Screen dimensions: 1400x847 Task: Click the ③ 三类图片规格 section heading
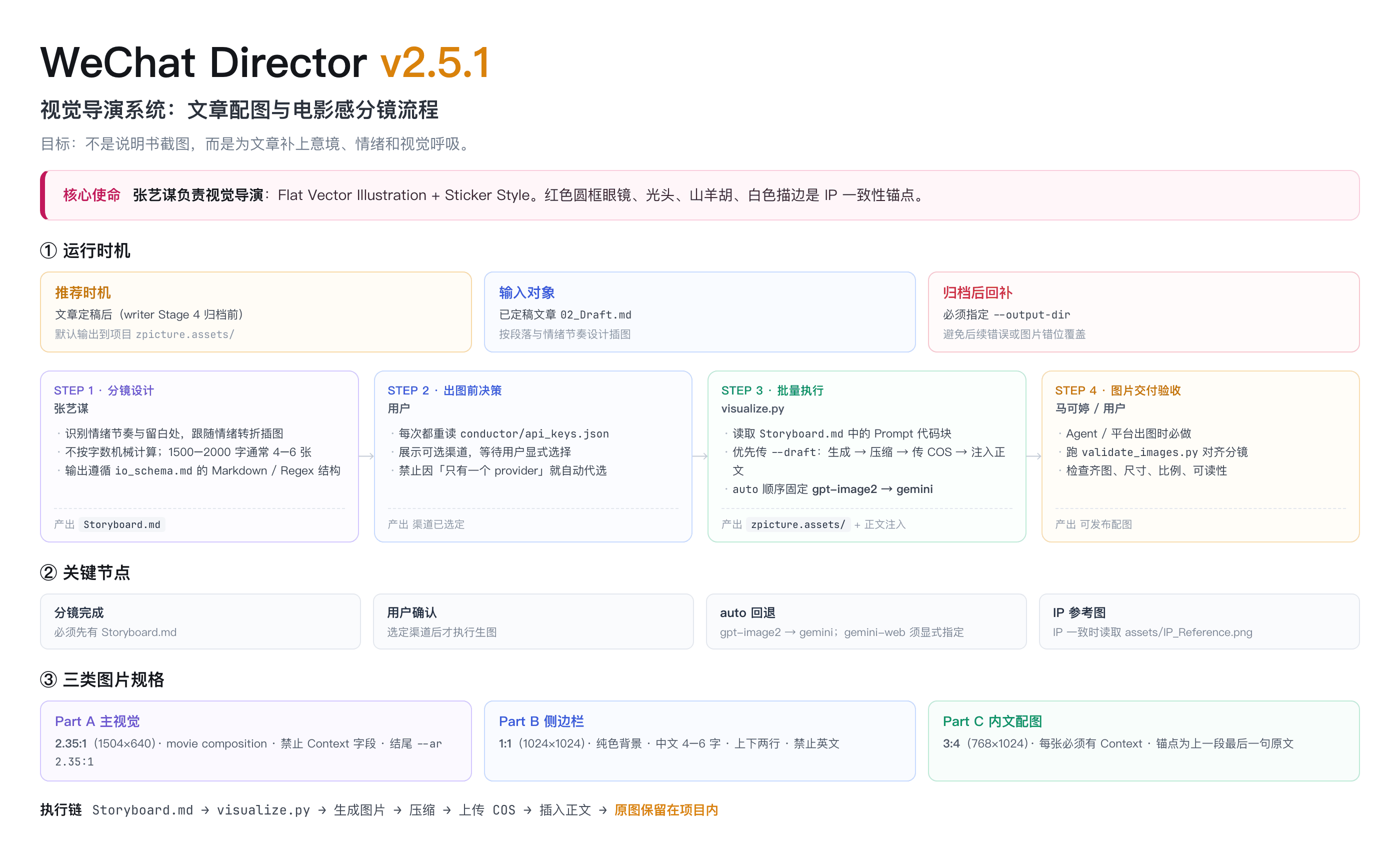[102, 679]
